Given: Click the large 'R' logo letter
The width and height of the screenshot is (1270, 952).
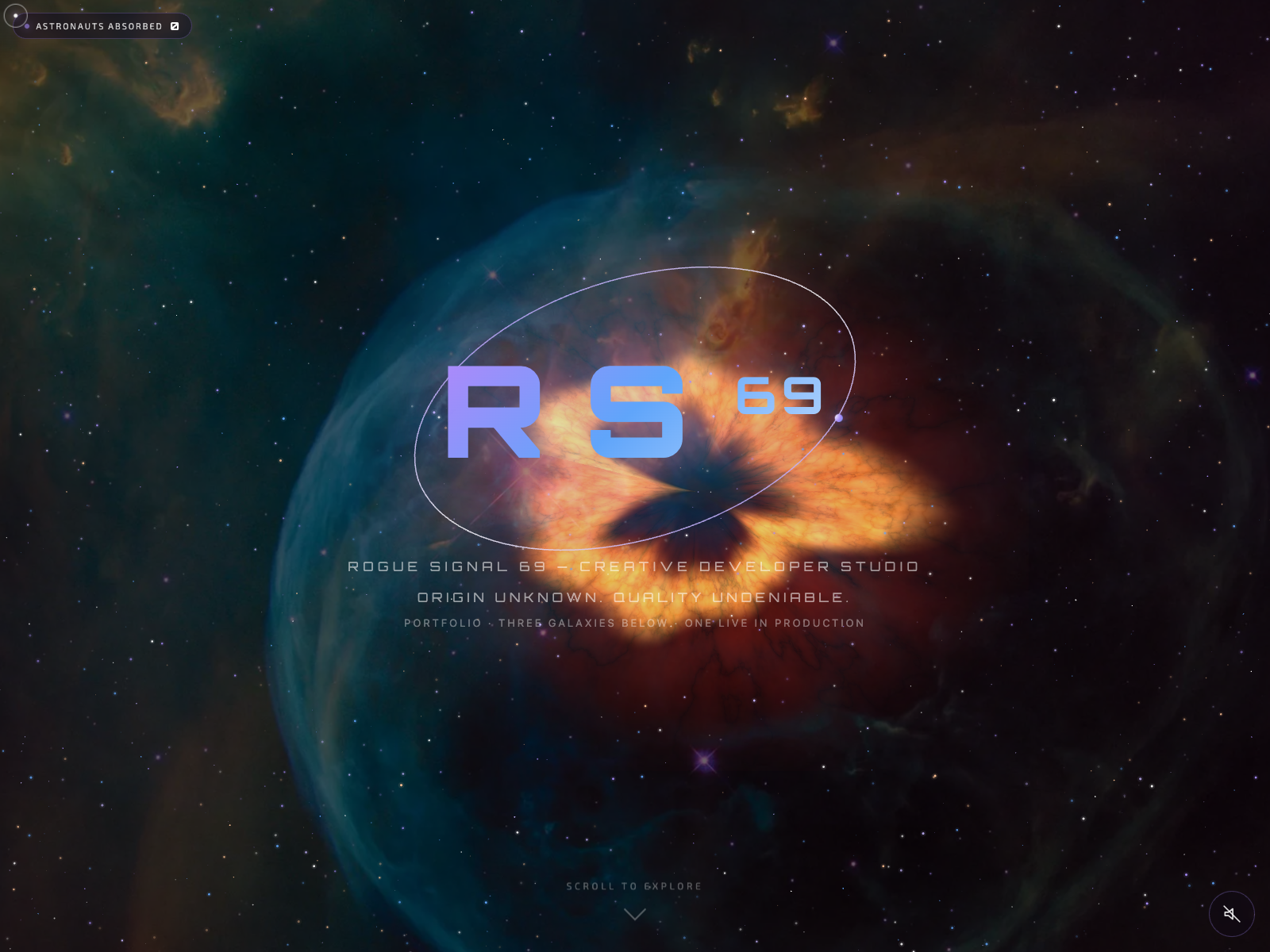Looking at the screenshot, I should point(493,413).
